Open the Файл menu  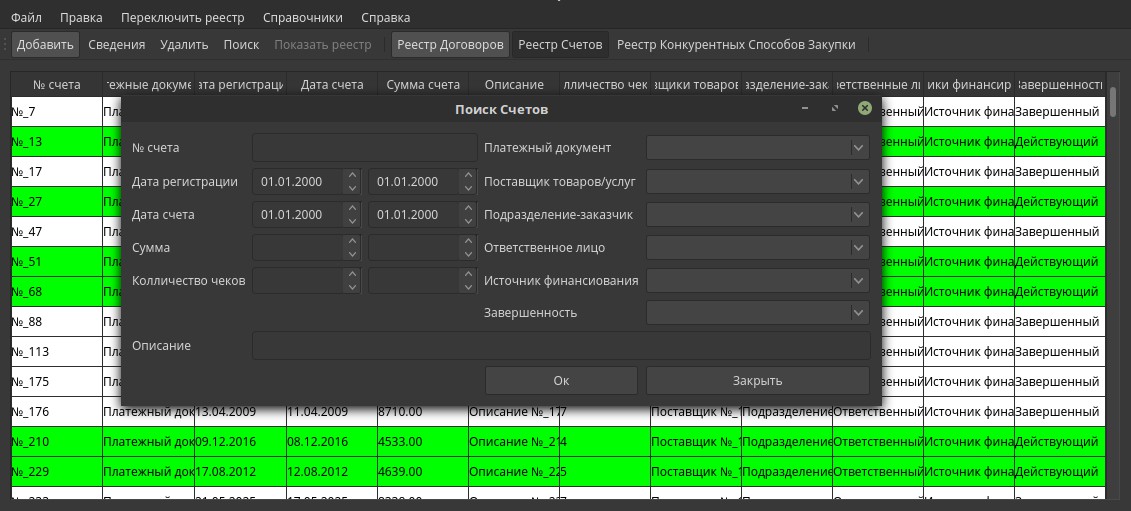(x=26, y=17)
